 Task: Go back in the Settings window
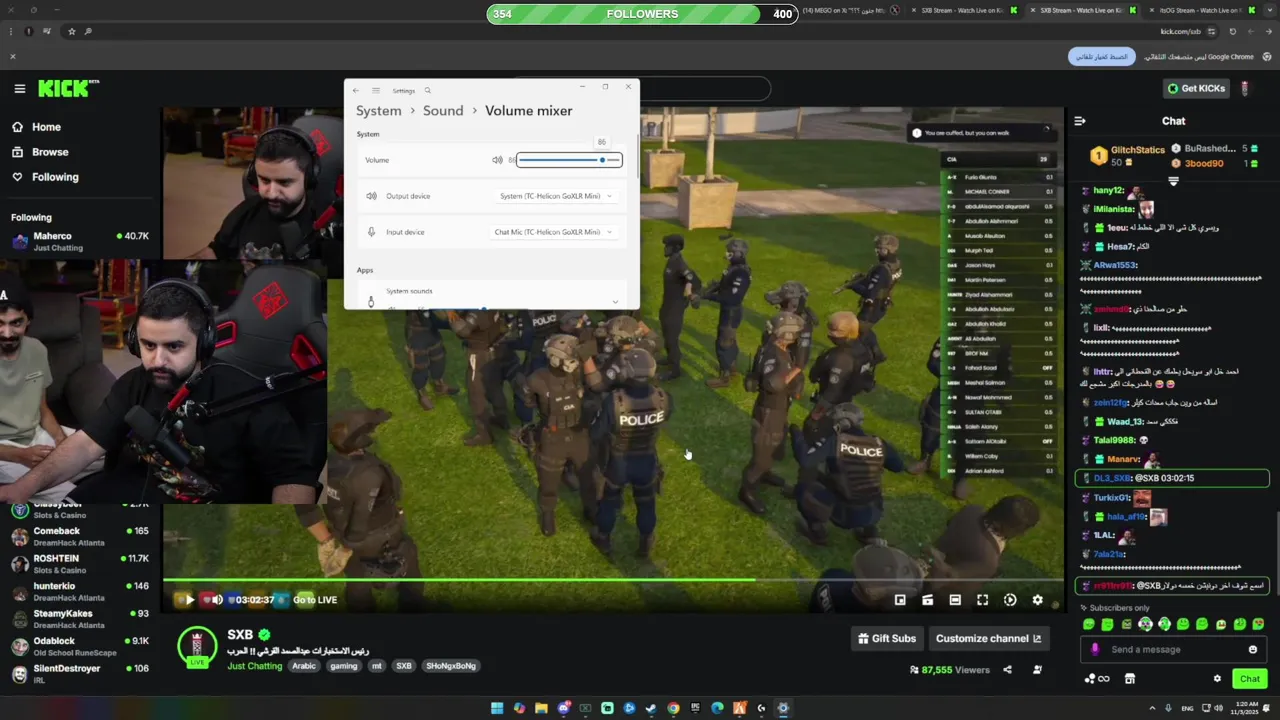[356, 90]
